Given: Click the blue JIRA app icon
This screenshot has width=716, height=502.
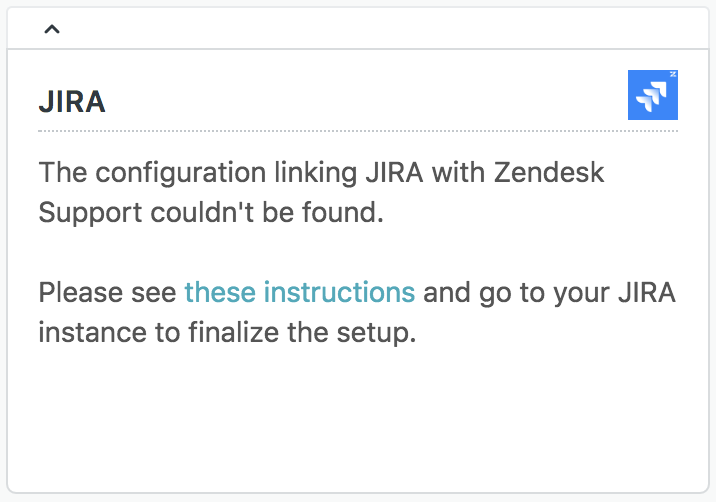Looking at the screenshot, I should (652, 95).
